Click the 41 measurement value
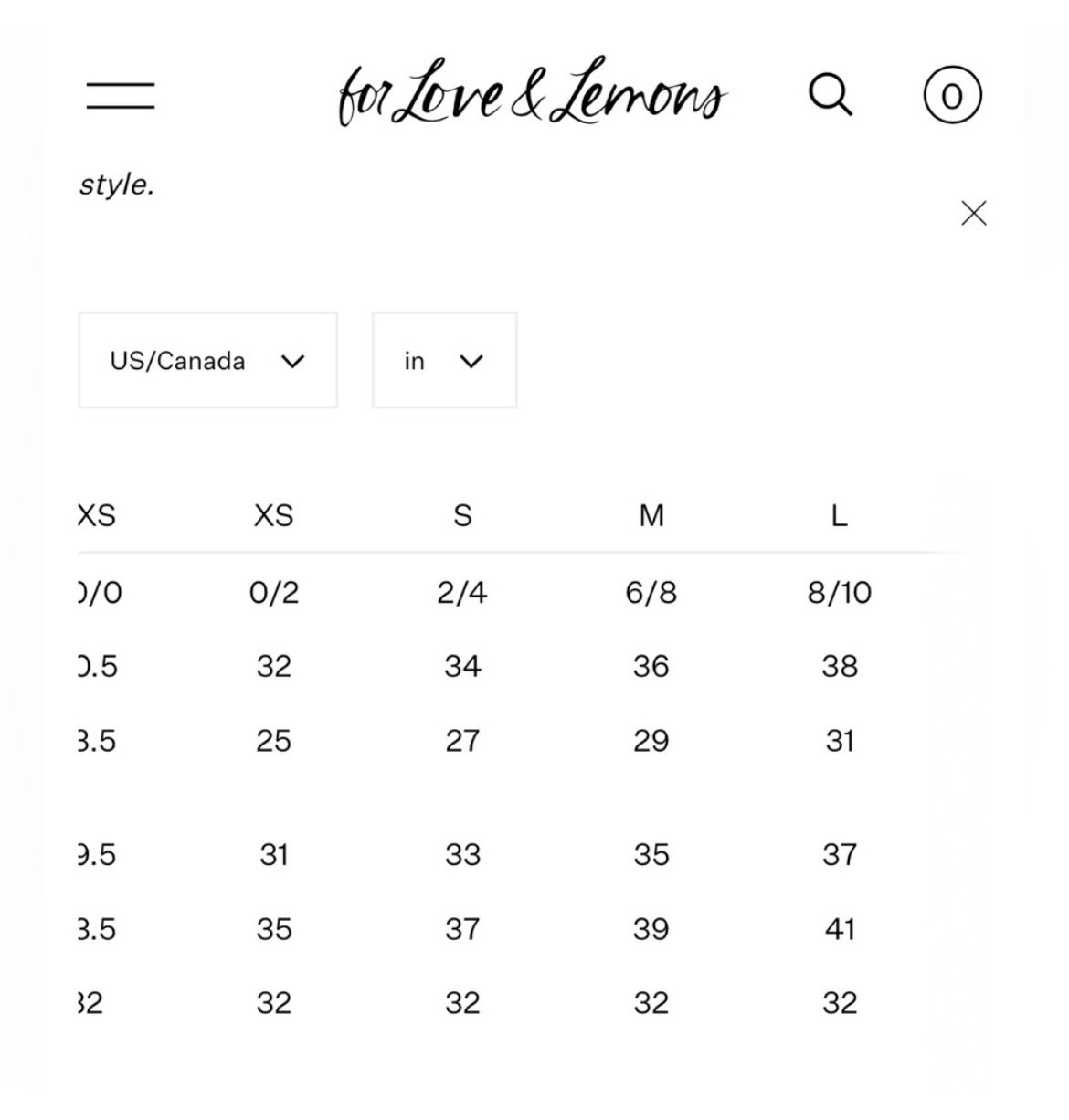 coord(840,929)
